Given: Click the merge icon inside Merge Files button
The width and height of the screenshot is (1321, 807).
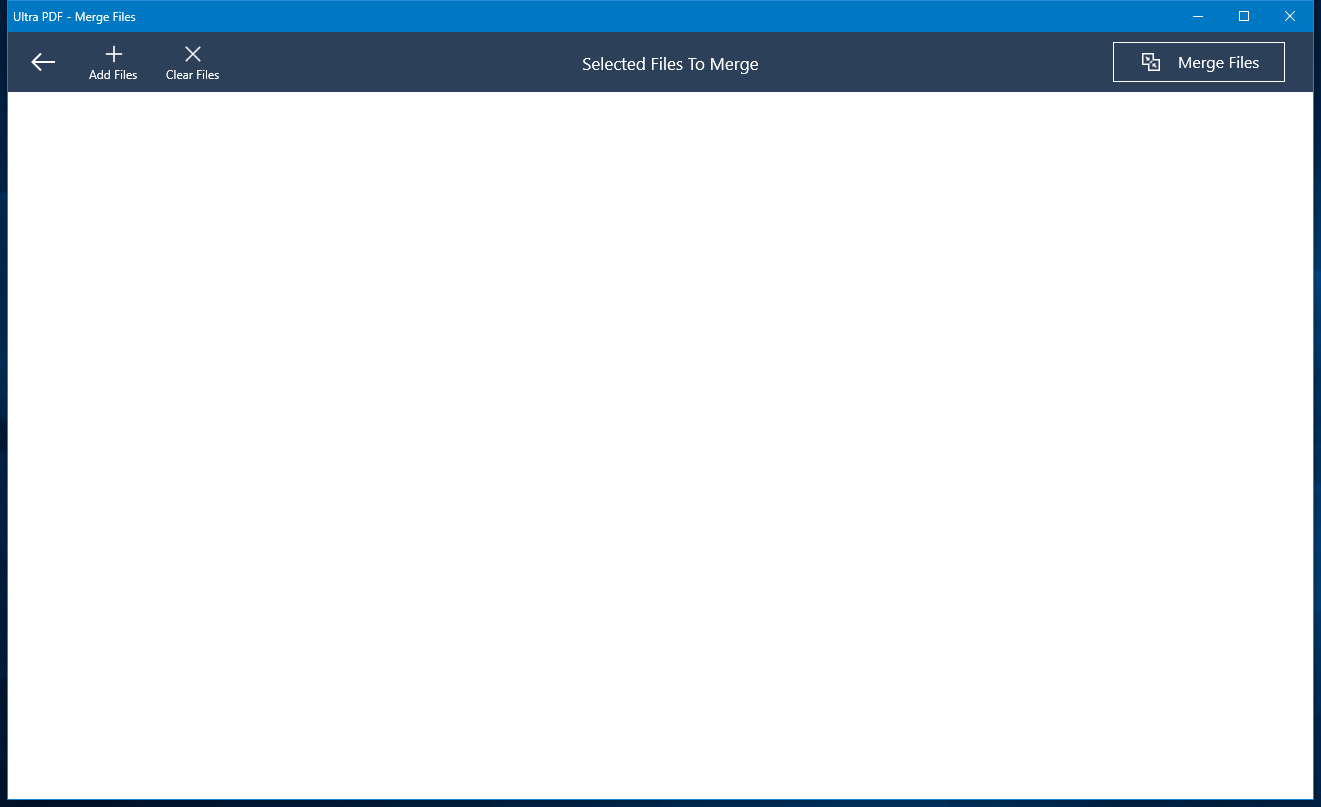Looking at the screenshot, I should pyautogui.click(x=1151, y=62).
